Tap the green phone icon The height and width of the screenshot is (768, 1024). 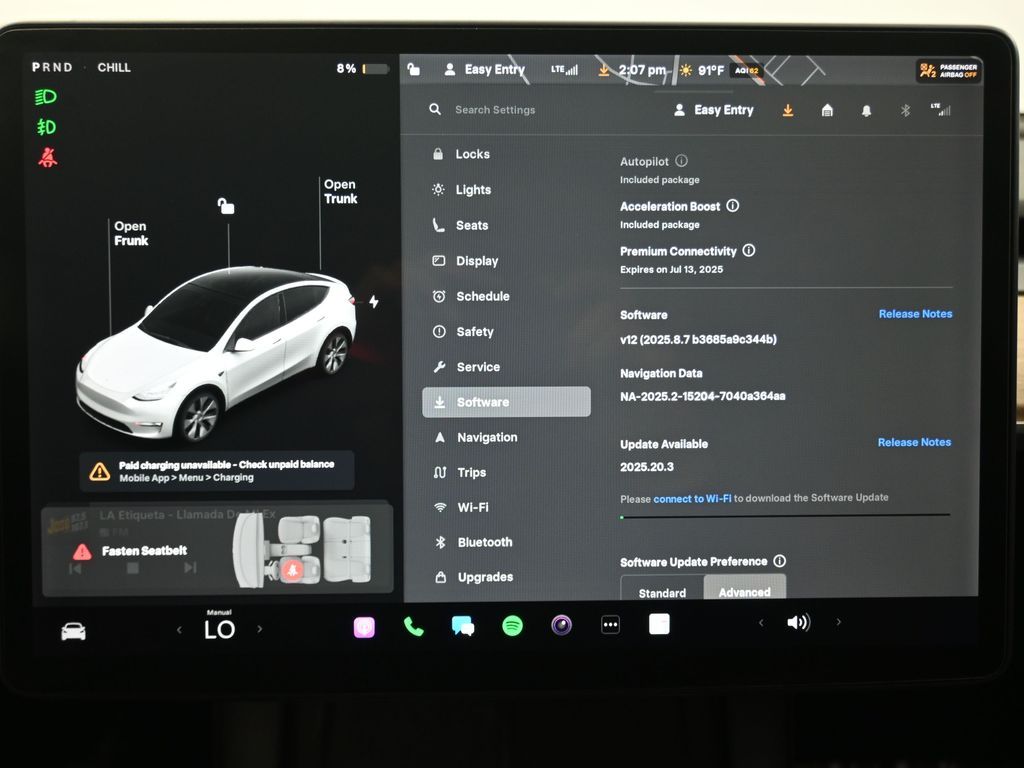pyautogui.click(x=413, y=626)
